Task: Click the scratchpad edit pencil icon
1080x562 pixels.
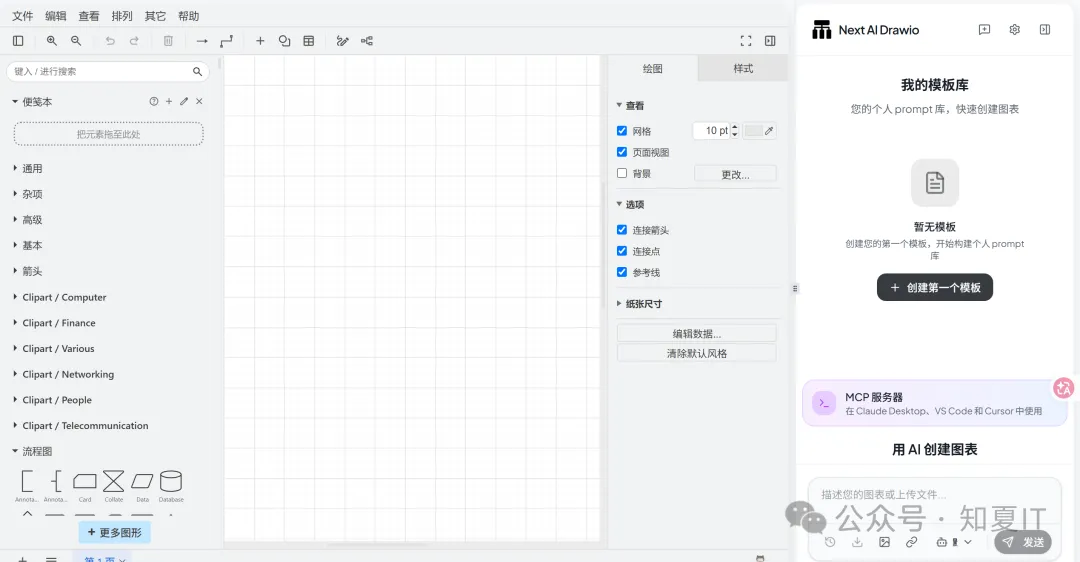Action: [x=184, y=101]
